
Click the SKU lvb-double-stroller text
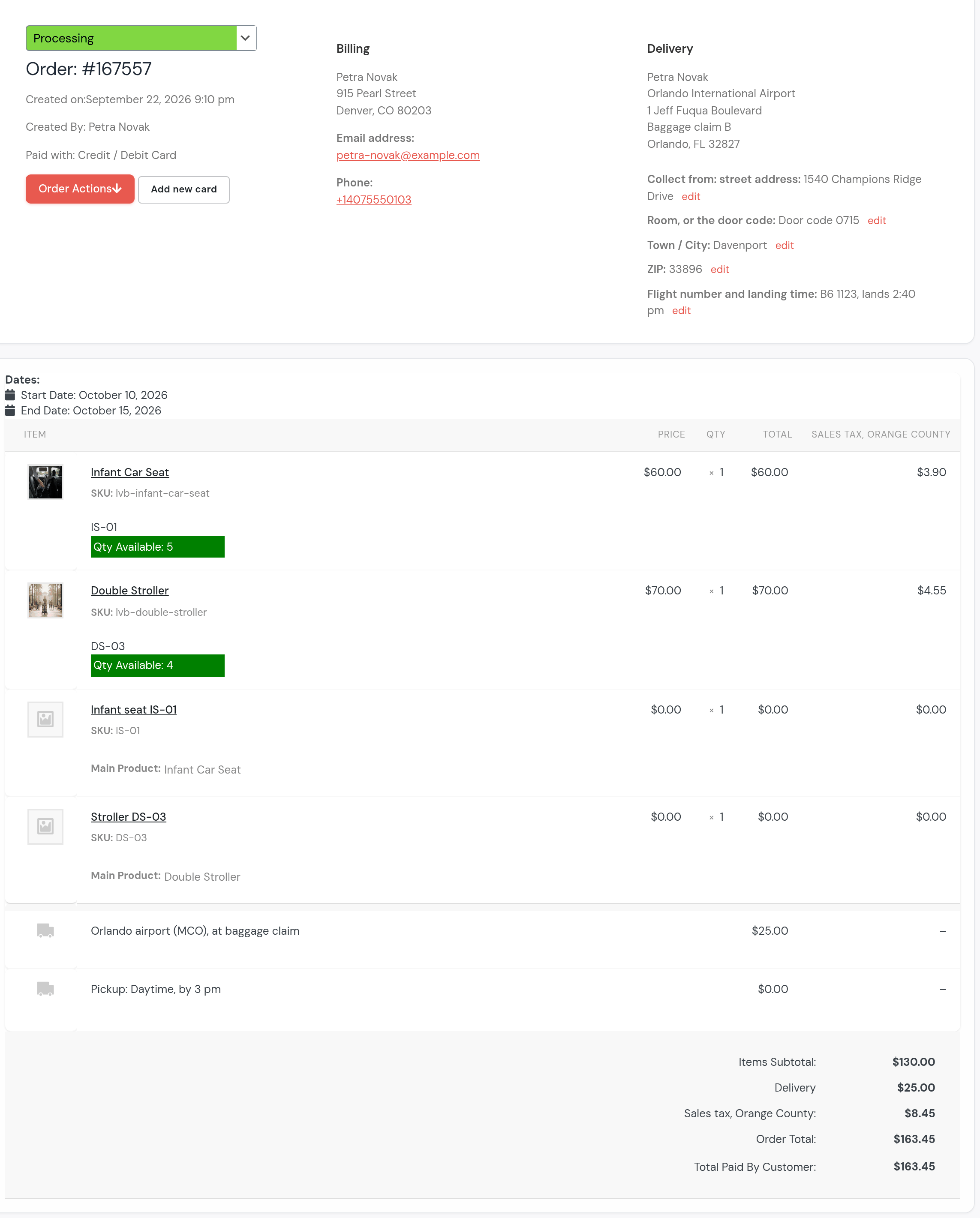pyautogui.click(x=149, y=612)
